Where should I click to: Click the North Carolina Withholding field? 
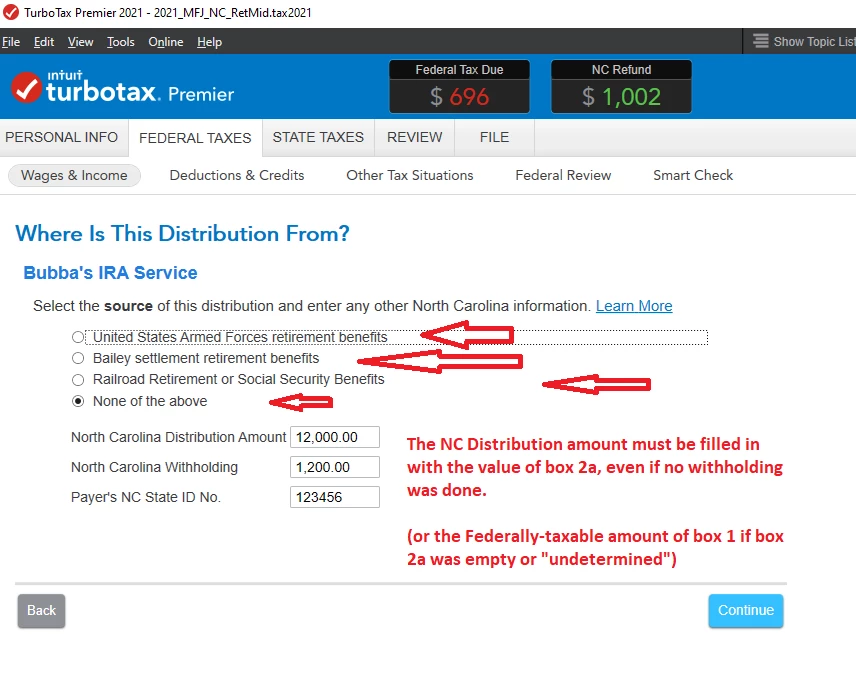[x=335, y=467]
